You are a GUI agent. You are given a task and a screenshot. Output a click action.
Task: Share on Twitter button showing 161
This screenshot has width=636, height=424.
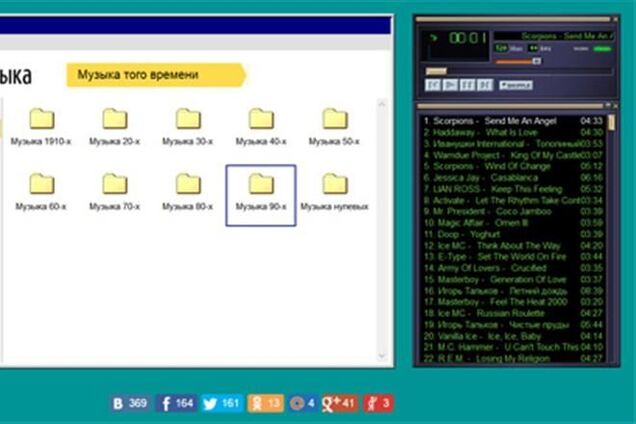(222, 403)
